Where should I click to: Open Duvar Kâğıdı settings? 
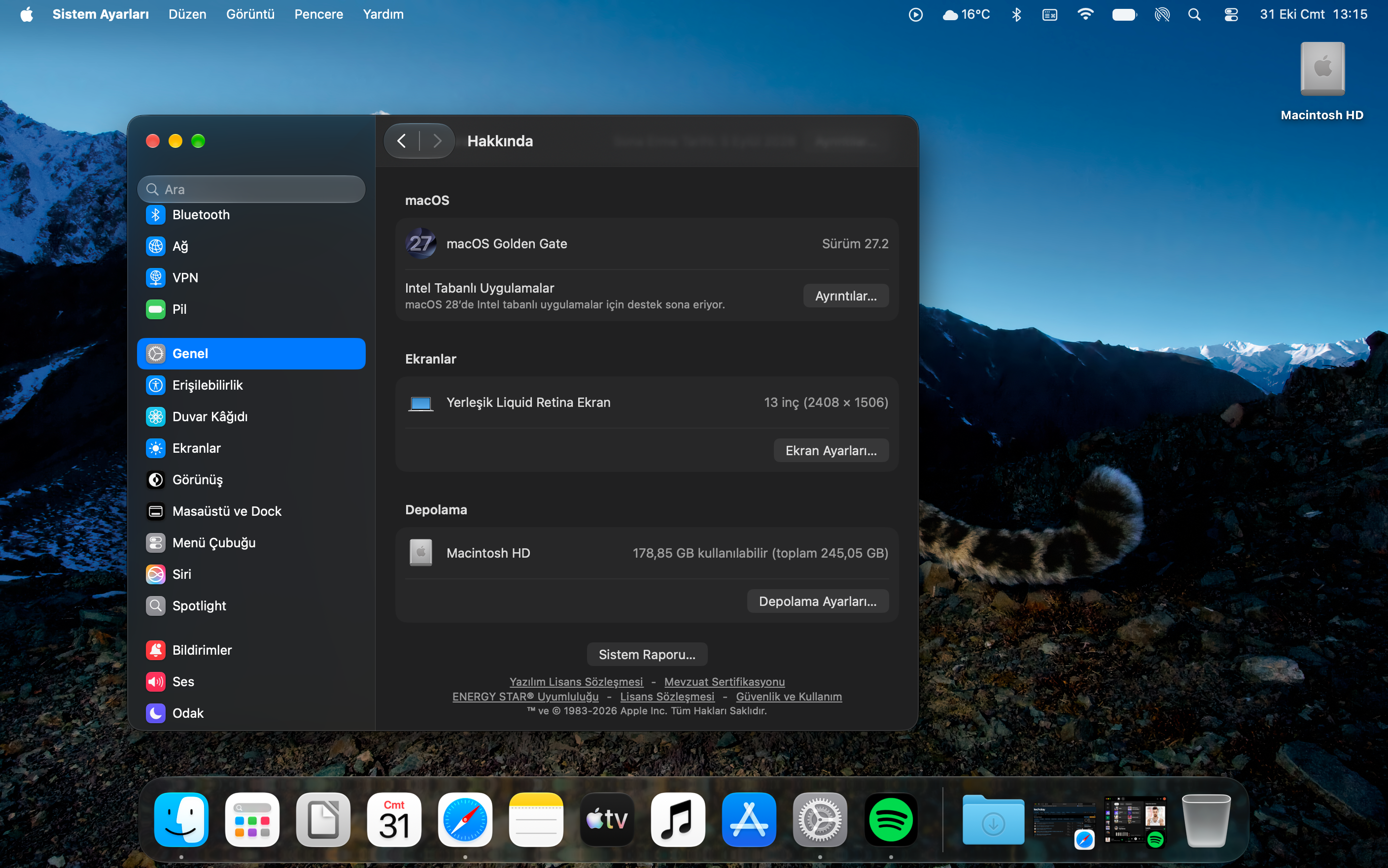pyautogui.click(x=251, y=417)
